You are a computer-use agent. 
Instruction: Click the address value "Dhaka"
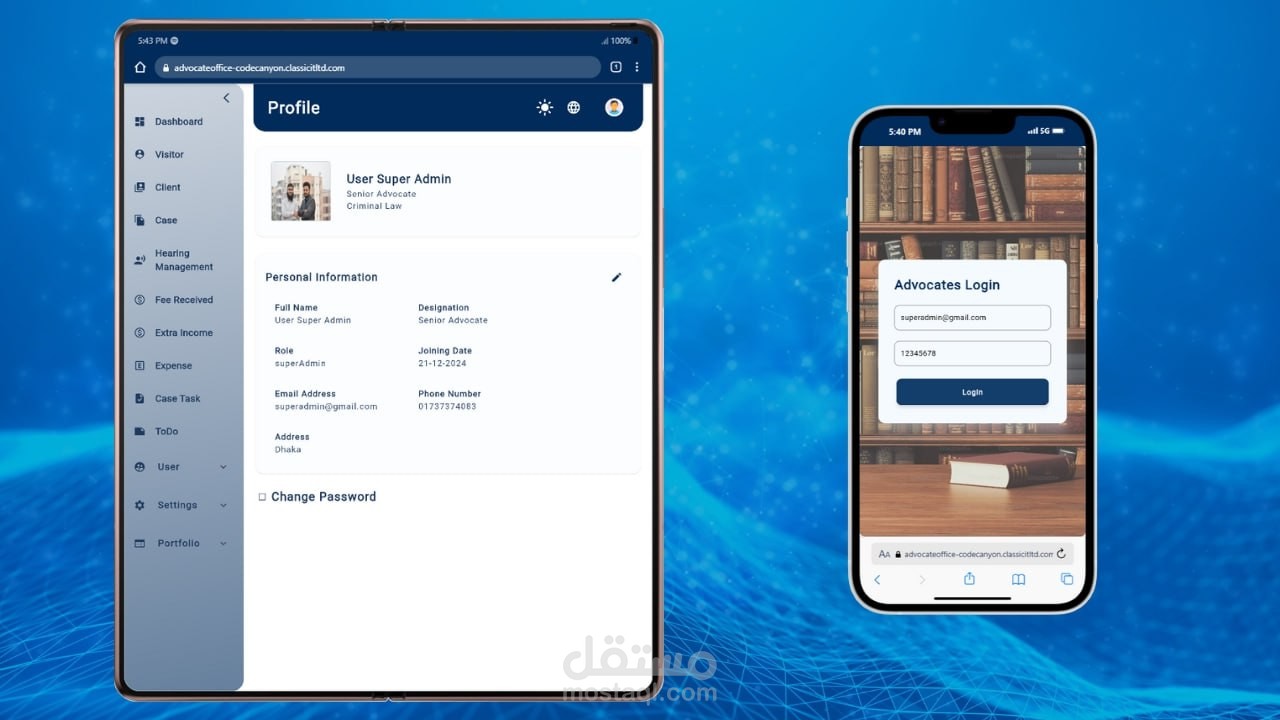point(288,450)
